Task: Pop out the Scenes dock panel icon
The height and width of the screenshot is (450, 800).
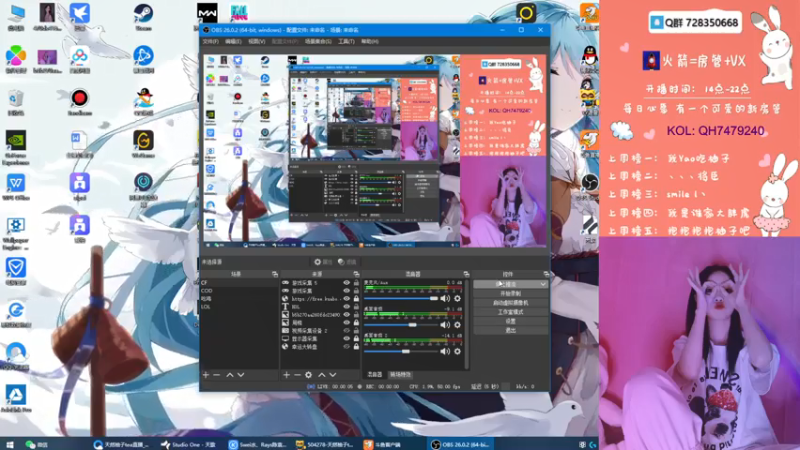Action: click(x=275, y=274)
